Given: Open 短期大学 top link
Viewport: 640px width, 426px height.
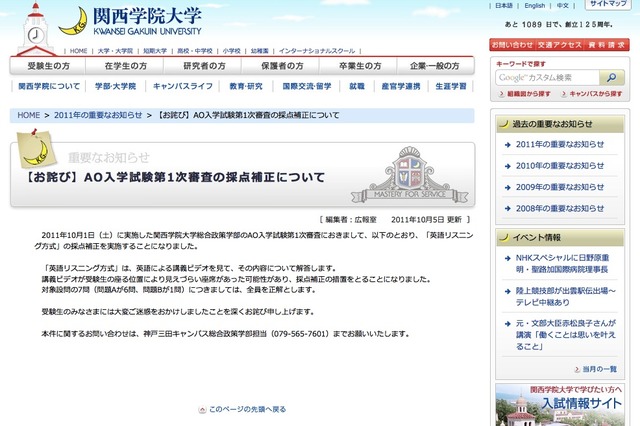Looking at the screenshot, I should pos(155,51).
